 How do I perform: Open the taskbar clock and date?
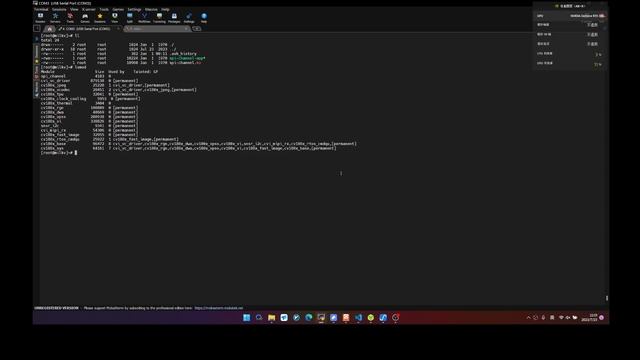pyautogui.click(x=589, y=317)
